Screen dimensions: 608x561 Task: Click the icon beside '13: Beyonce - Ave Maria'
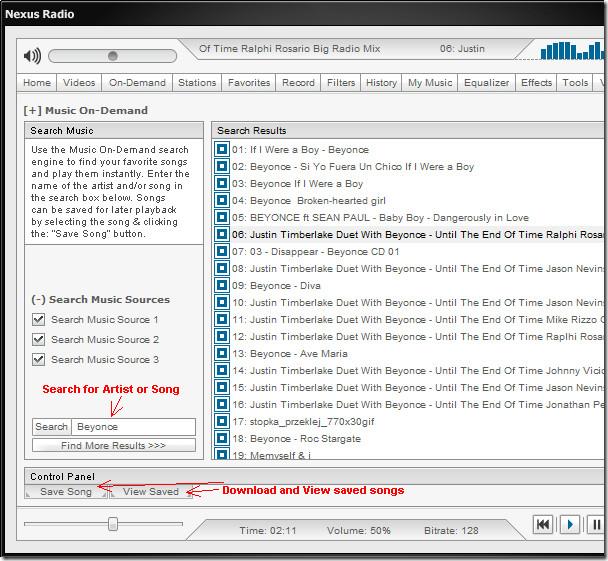[x=222, y=353]
